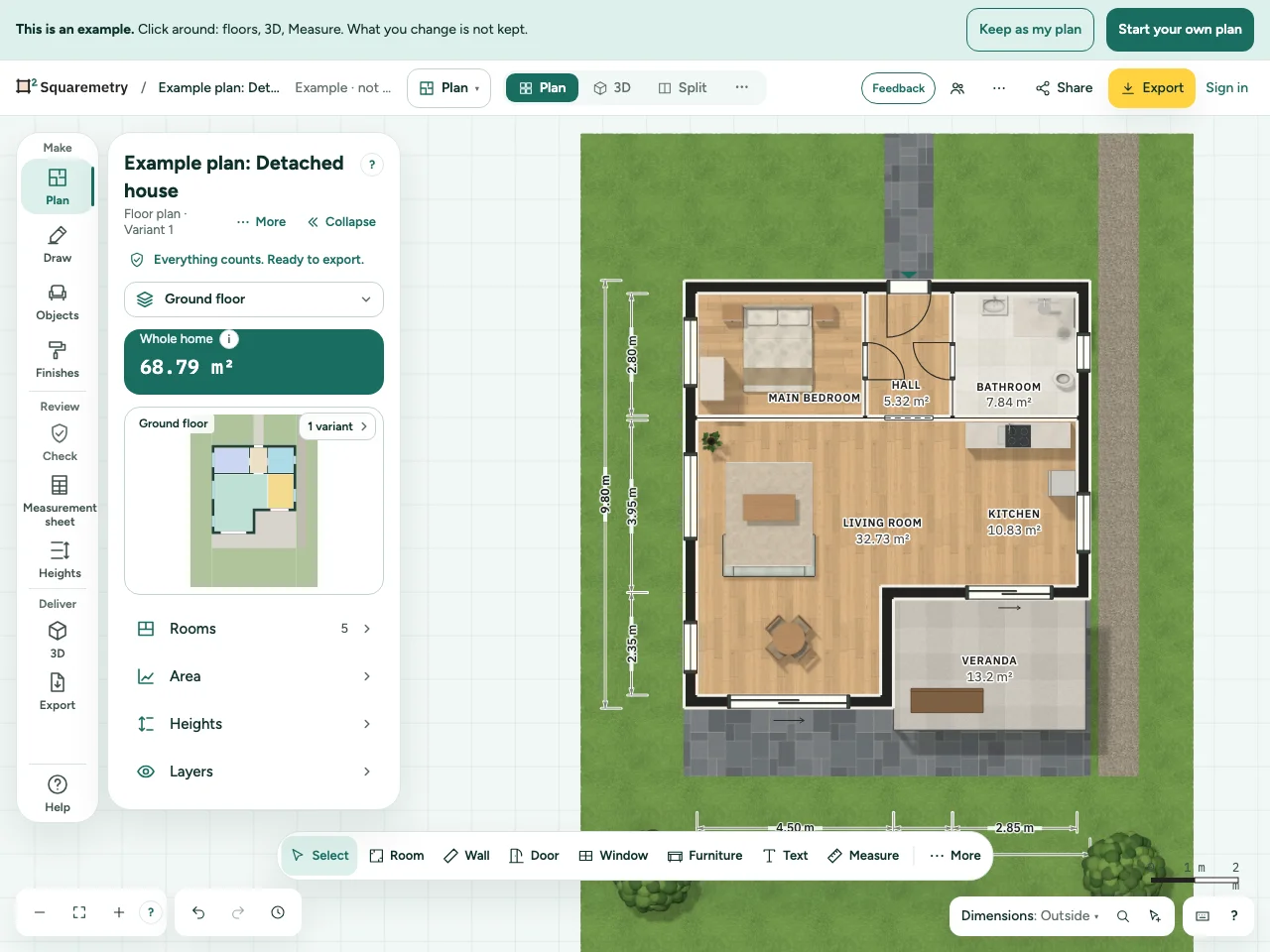This screenshot has width=1270, height=952.
Task: Open the collaborators people icon
Action: (957, 88)
